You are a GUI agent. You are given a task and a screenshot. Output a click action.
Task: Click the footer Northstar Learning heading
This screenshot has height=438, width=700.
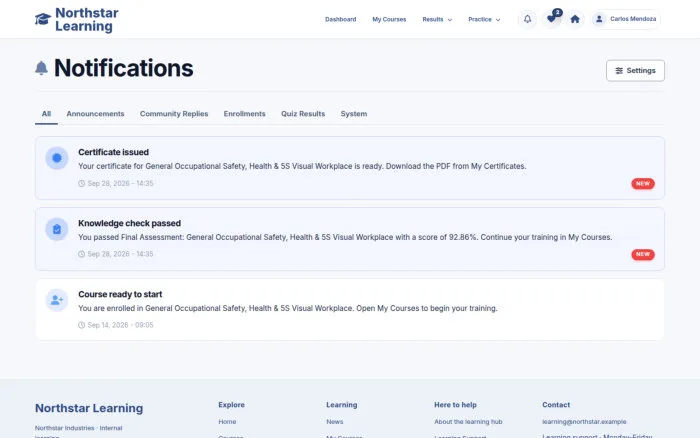click(x=89, y=408)
